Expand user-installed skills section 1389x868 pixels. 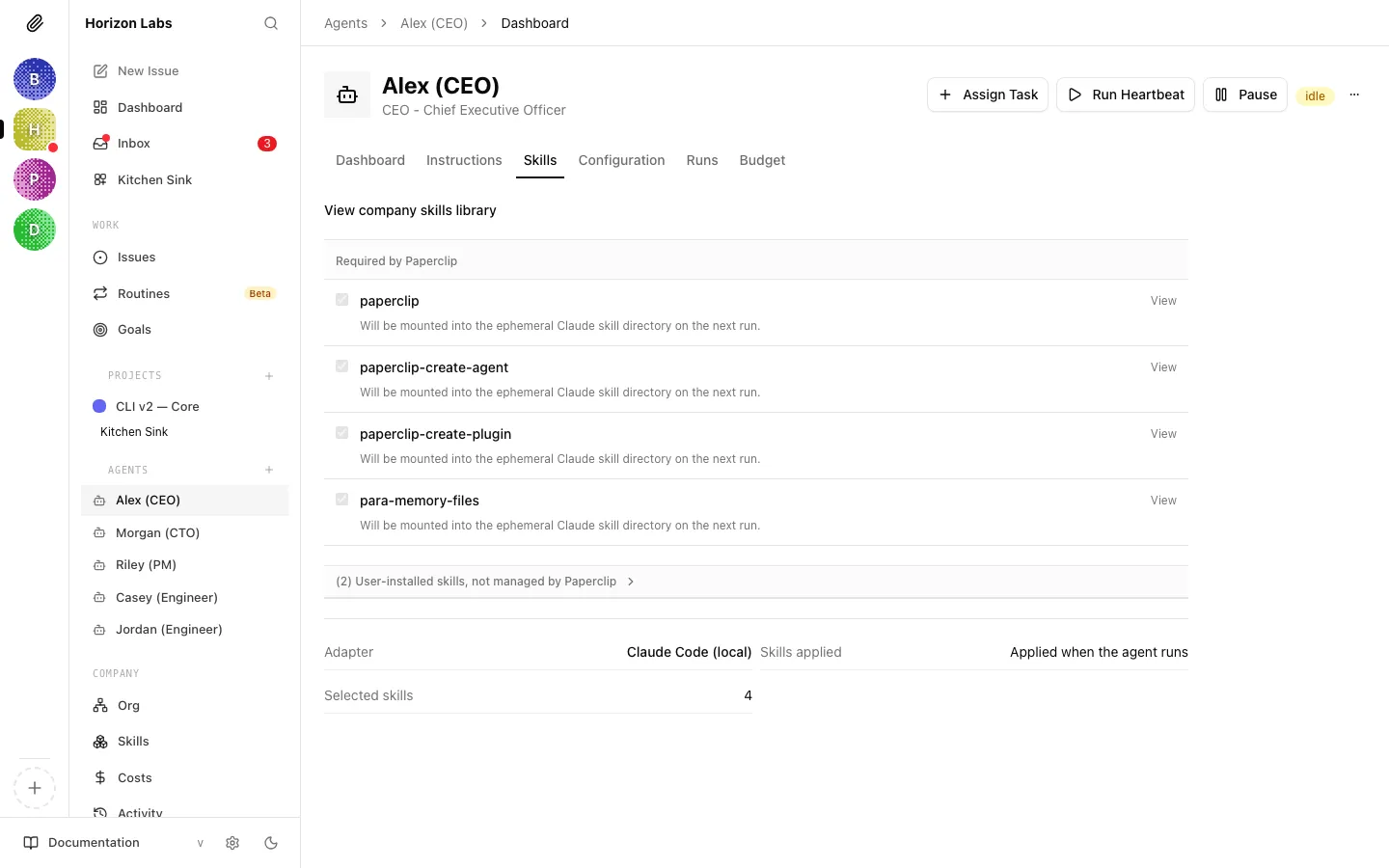(756, 582)
